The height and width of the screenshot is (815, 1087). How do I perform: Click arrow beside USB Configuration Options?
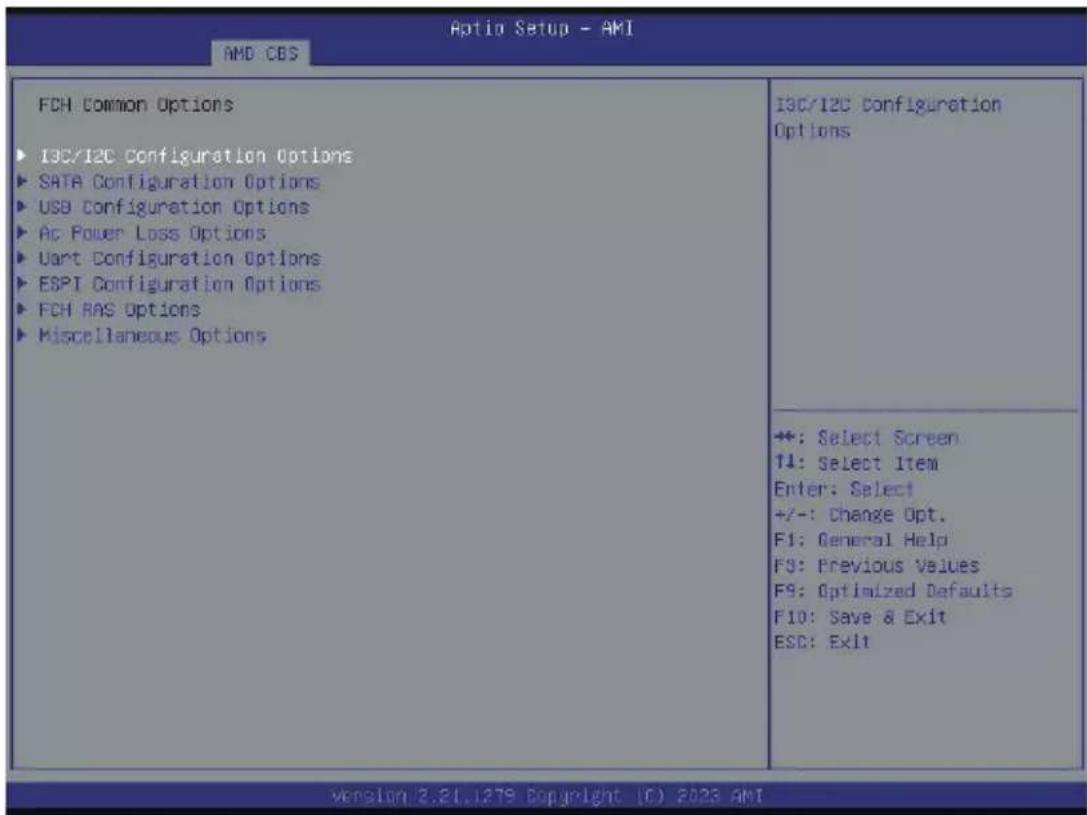[22, 207]
